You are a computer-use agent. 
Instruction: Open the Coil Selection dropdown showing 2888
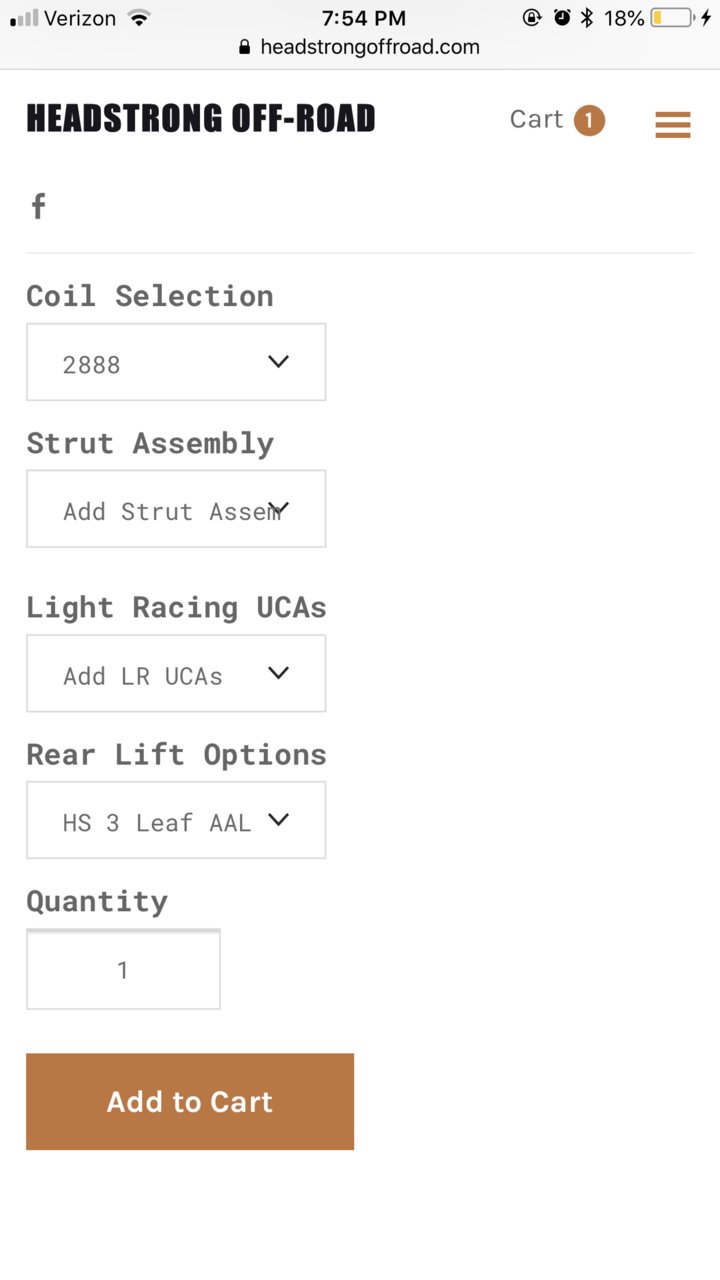[176, 362]
